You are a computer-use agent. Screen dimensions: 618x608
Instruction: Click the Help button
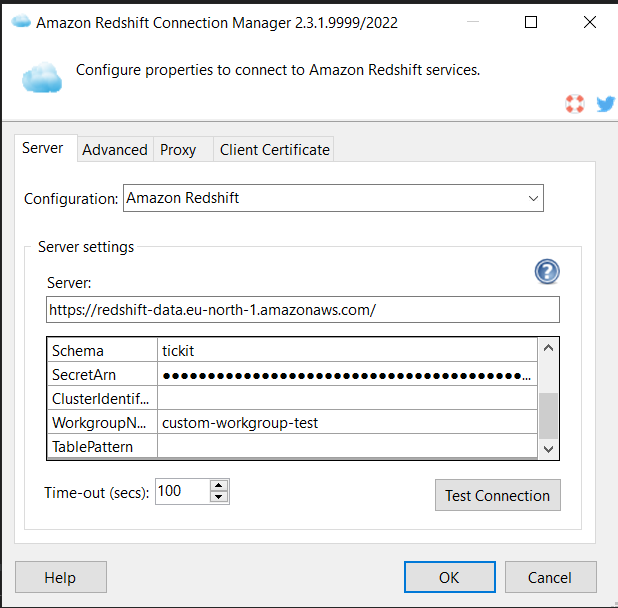61,577
